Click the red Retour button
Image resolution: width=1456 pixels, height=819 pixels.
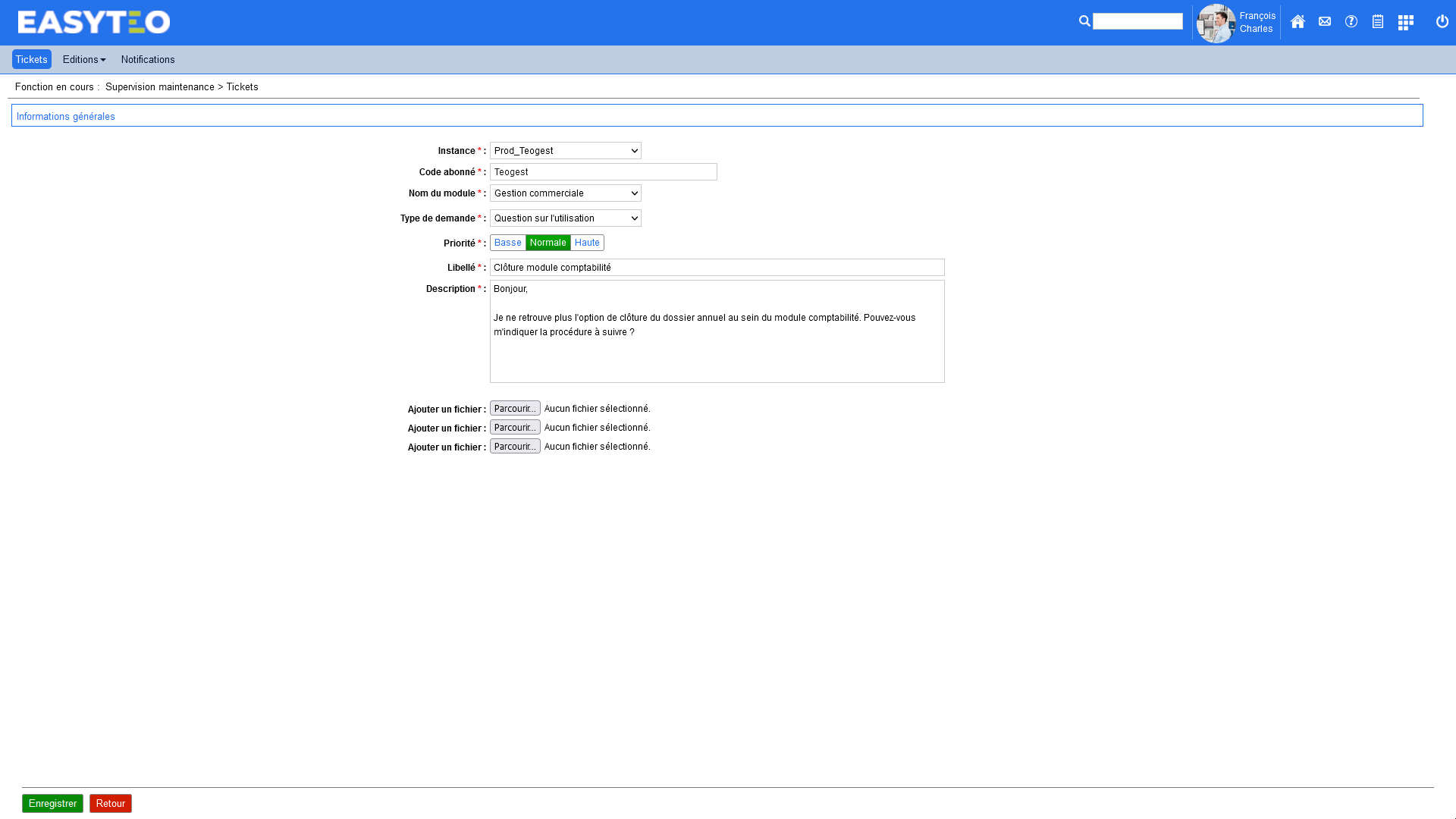111,803
